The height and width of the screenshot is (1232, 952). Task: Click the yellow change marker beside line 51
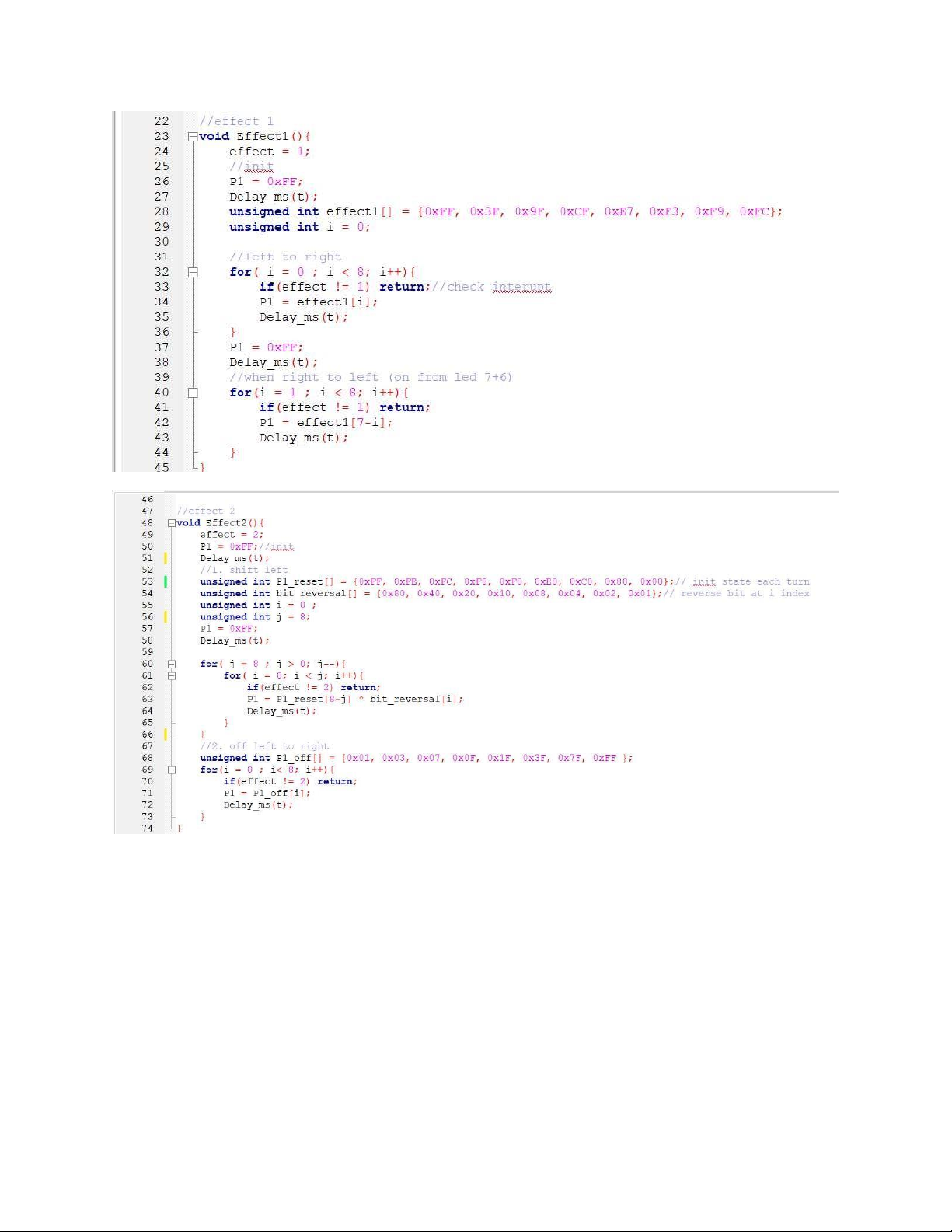[166, 558]
